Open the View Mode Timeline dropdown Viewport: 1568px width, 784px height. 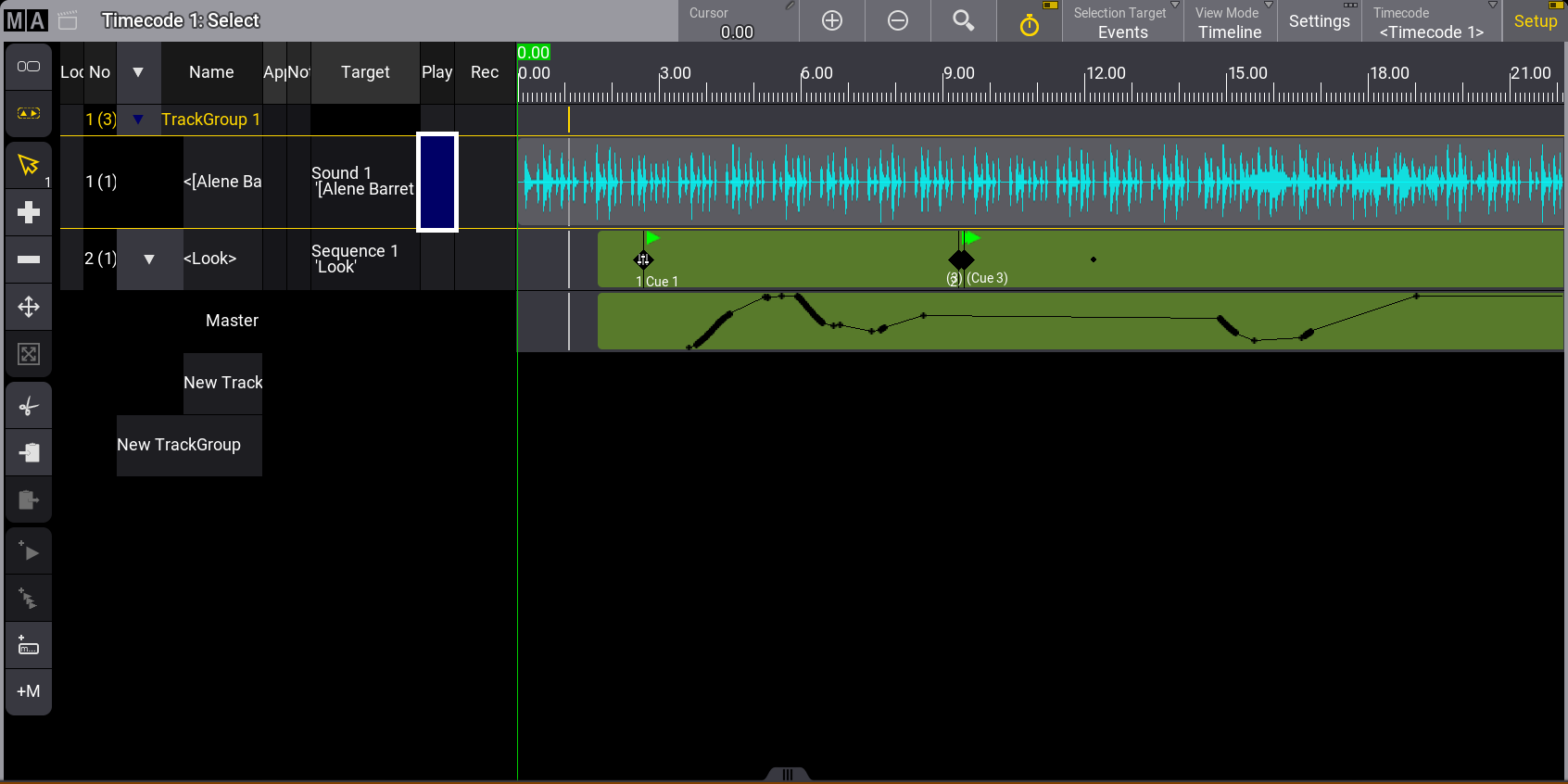pos(1229,22)
